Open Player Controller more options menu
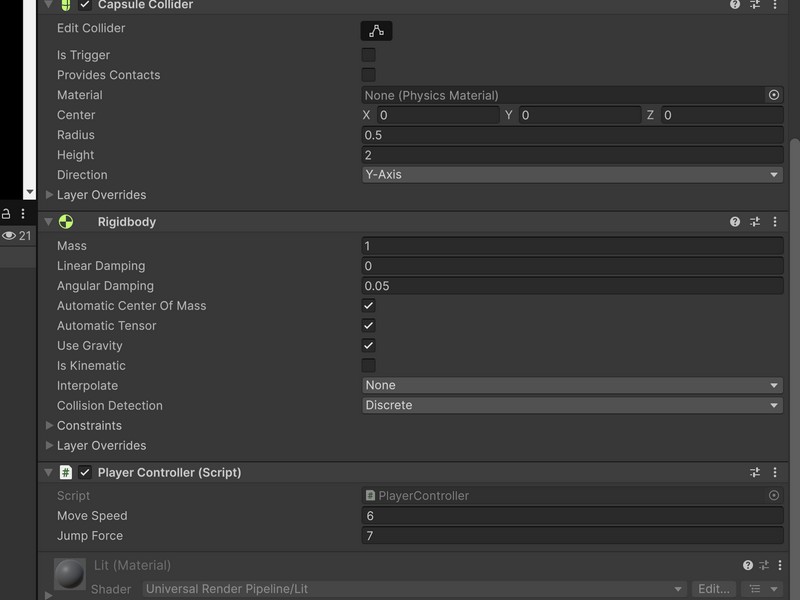 [775, 472]
